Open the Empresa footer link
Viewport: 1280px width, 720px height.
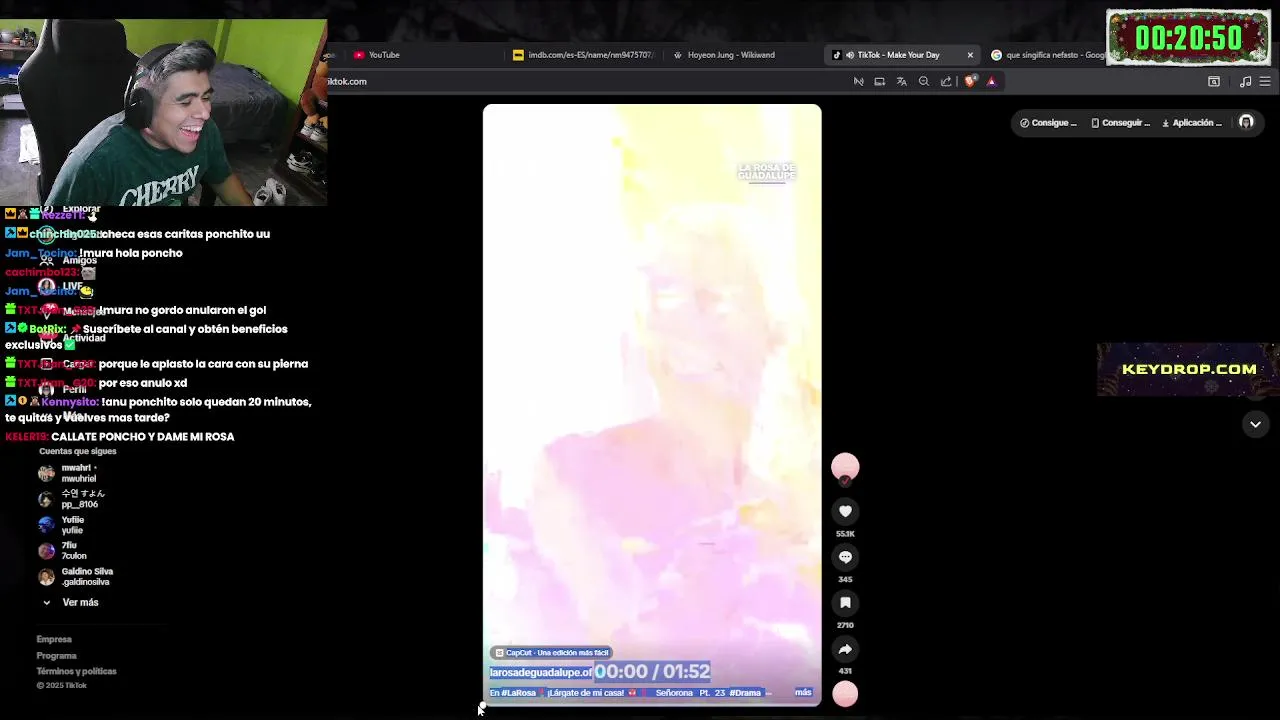54,639
